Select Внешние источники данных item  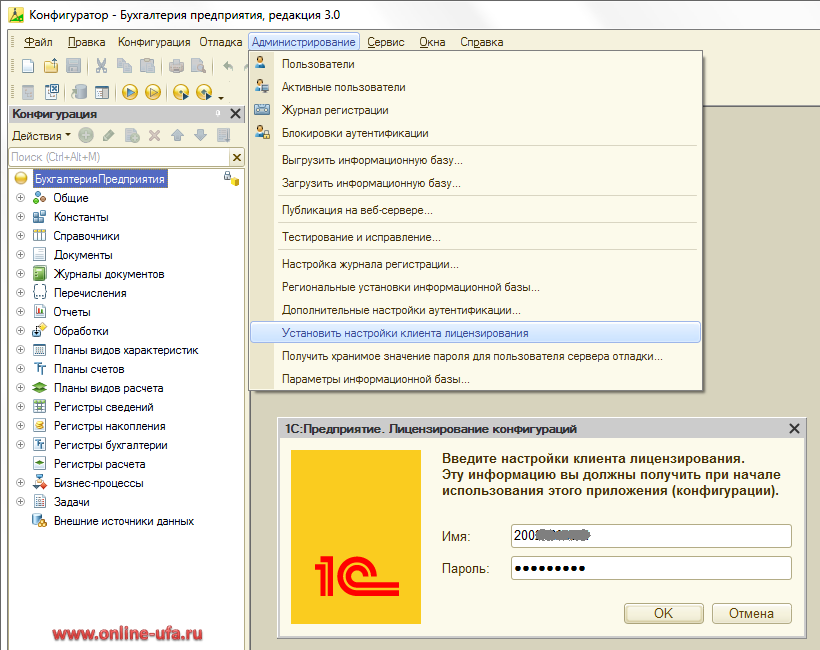[124, 521]
